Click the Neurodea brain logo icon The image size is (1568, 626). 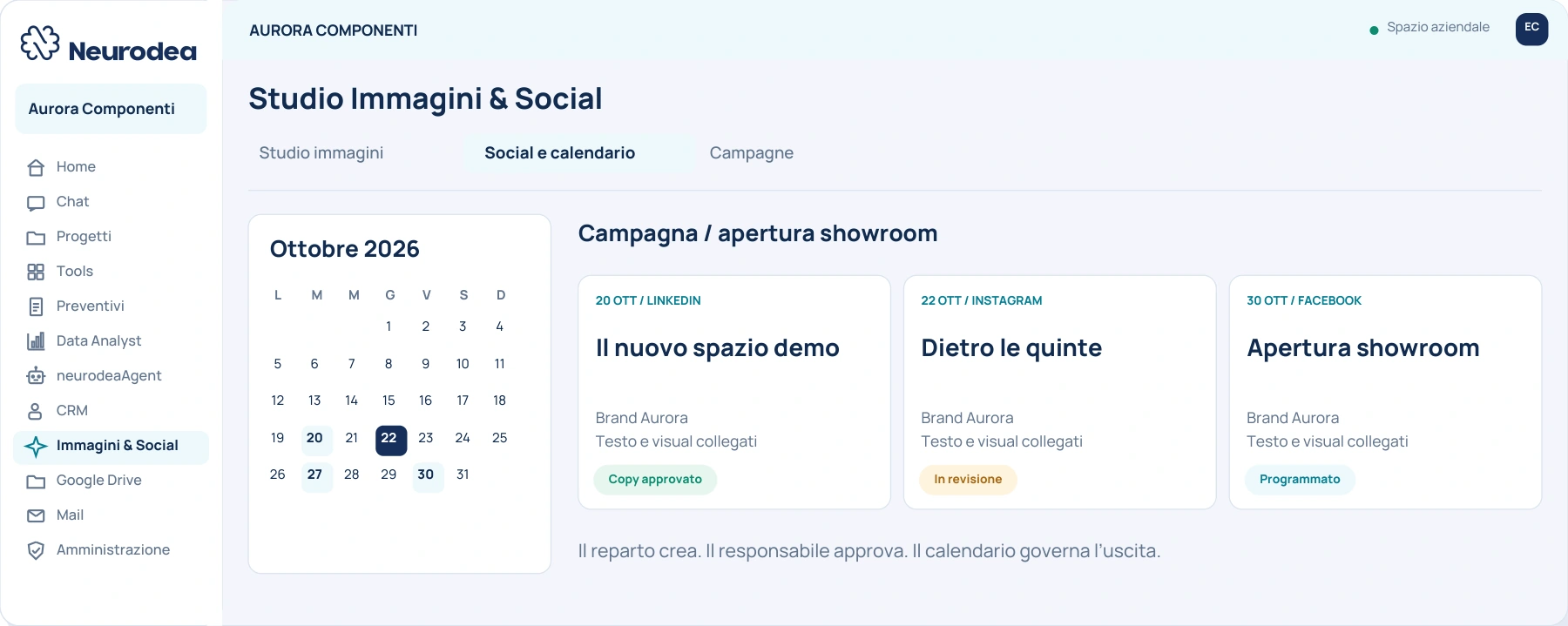click(40, 43)
